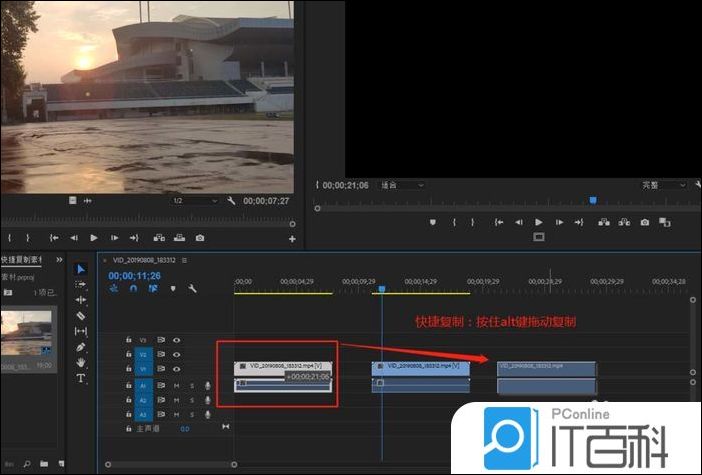The width and height of the screenshot is (702, 475).
Task: Hide the V2 track using eye icon
Action: [176, 354]
